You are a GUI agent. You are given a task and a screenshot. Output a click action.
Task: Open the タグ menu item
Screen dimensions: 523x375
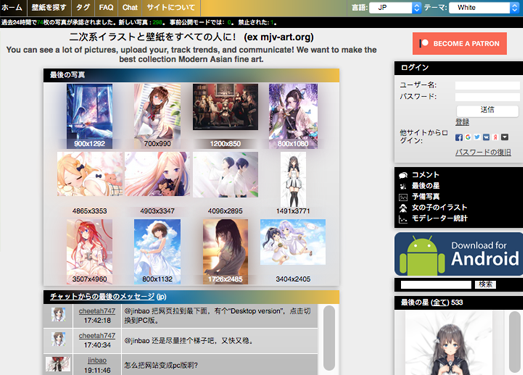(83, 7)
